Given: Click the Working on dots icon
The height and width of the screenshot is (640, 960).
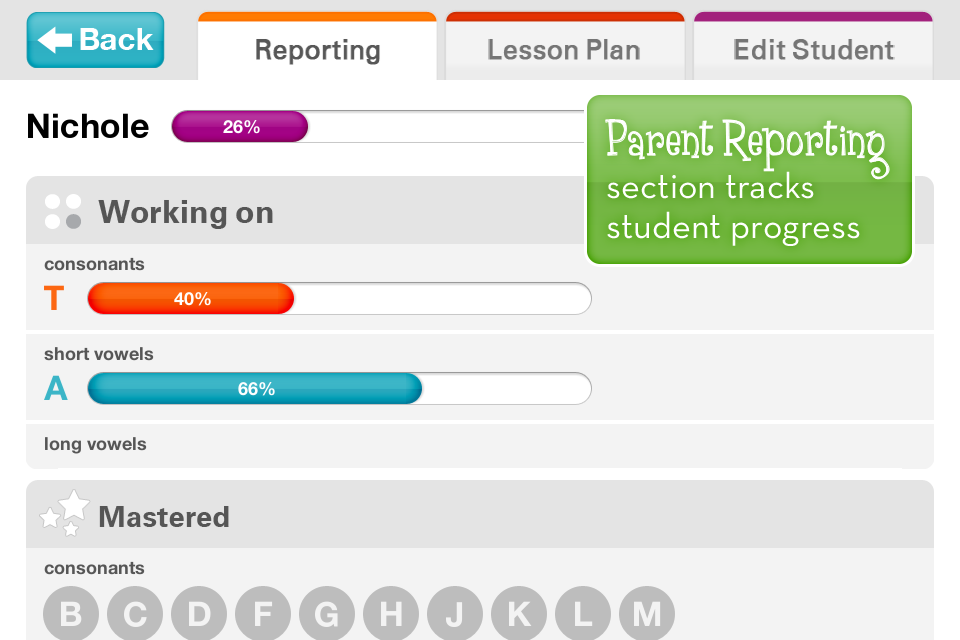Looking at the screenshot, I should [x=63, y=212].
